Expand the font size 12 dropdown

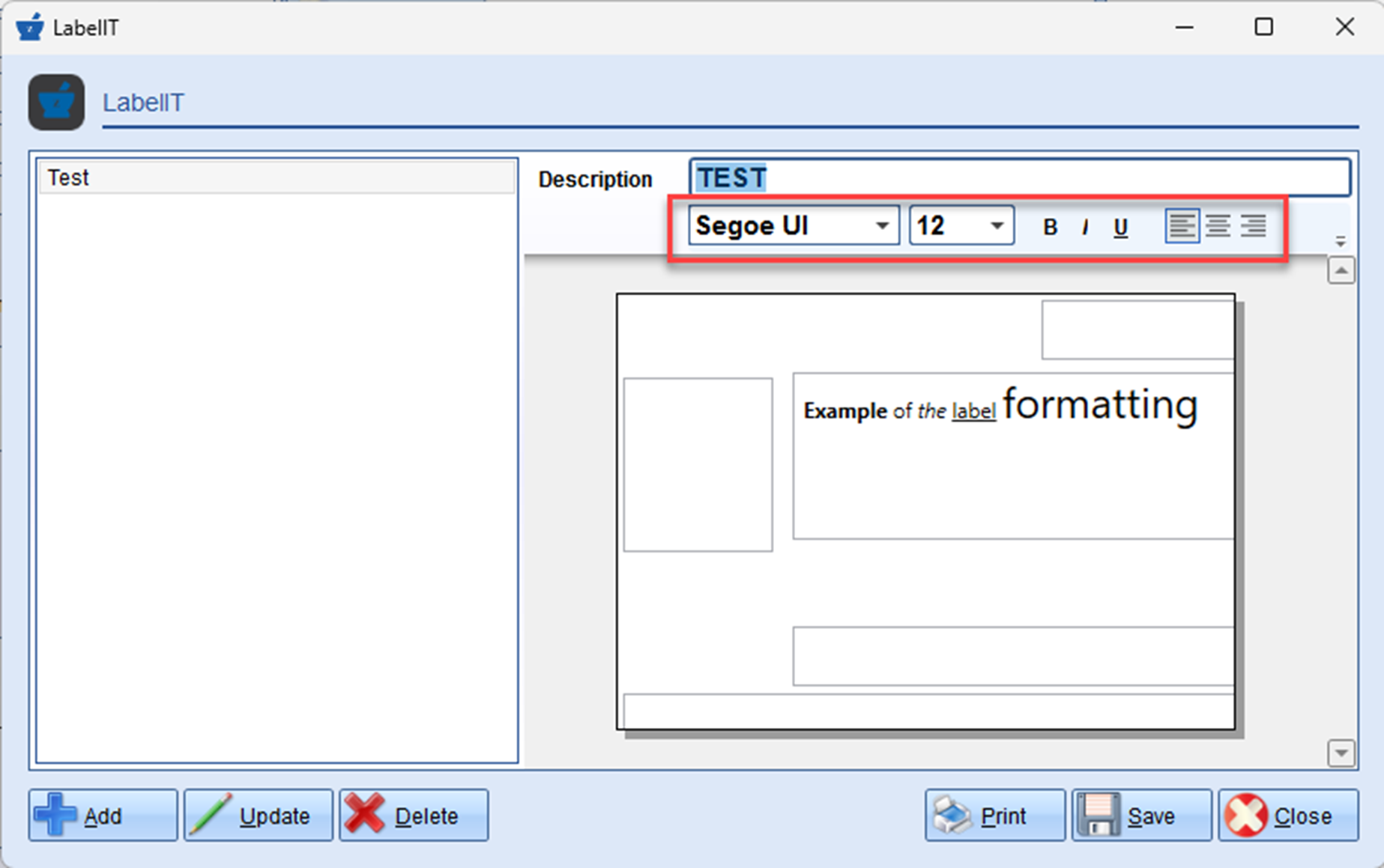coord(997,226)
